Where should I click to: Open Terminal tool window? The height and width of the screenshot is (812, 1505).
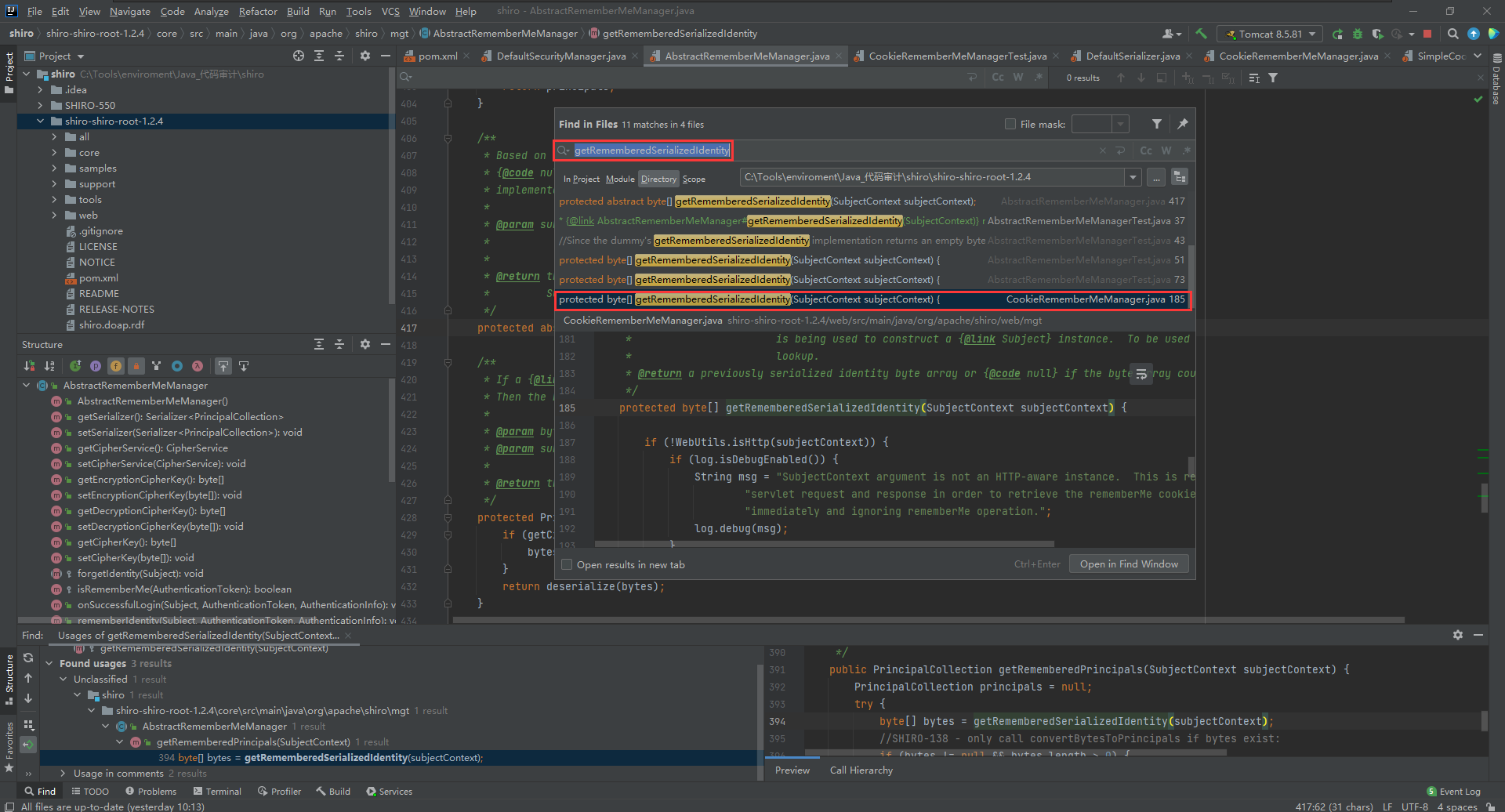click(x=217, y=791)
